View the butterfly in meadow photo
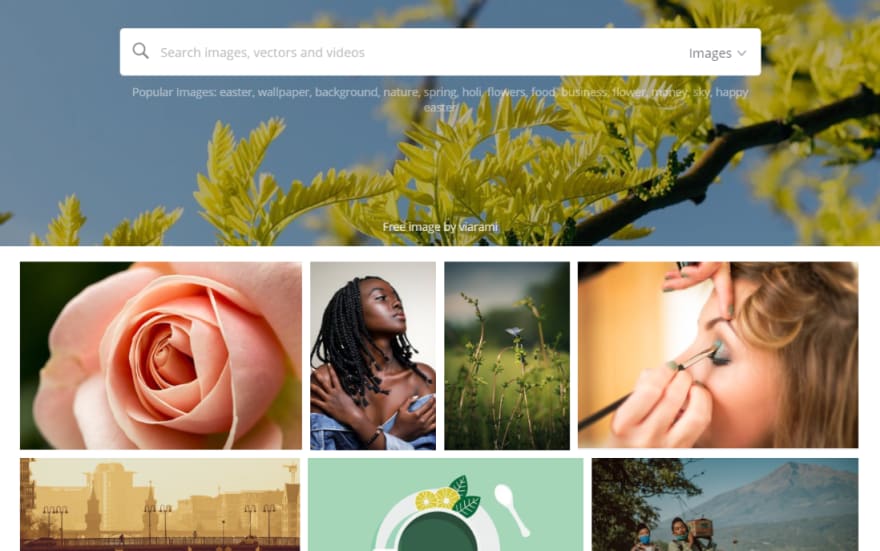 tap(507, 356)
